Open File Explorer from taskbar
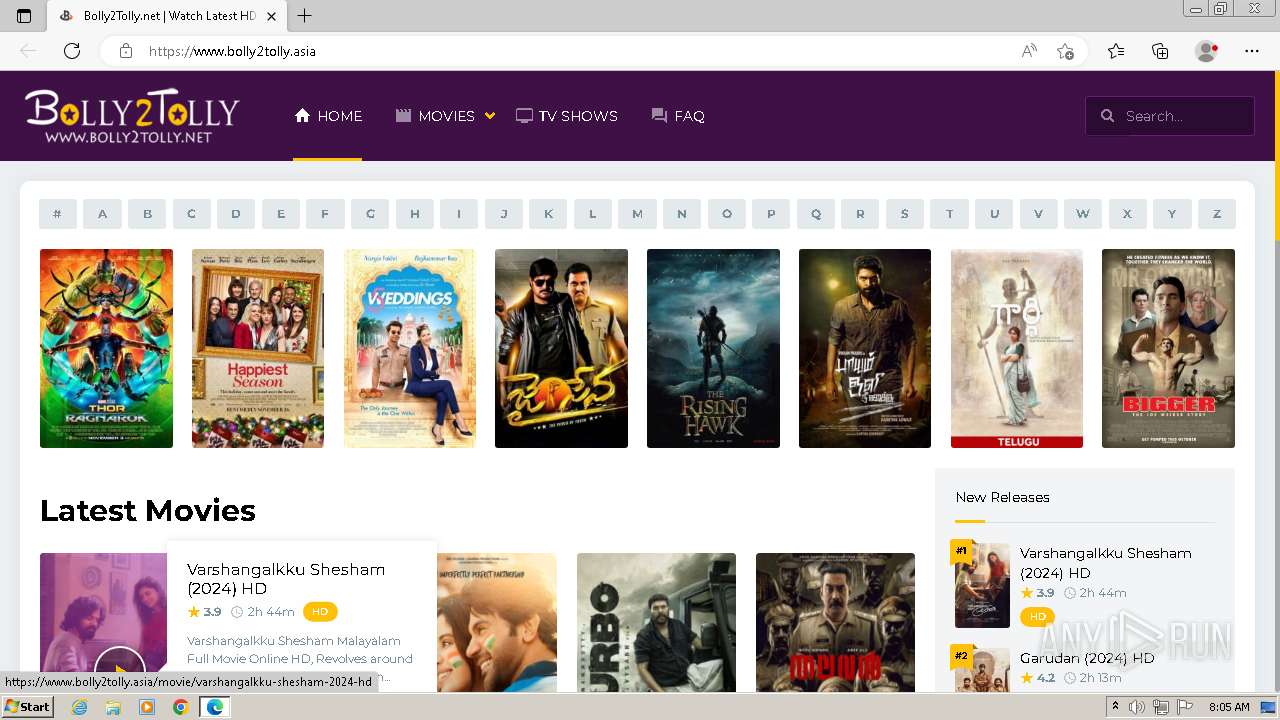Viewport: 1280px width, 720px height. pos(113,707)
